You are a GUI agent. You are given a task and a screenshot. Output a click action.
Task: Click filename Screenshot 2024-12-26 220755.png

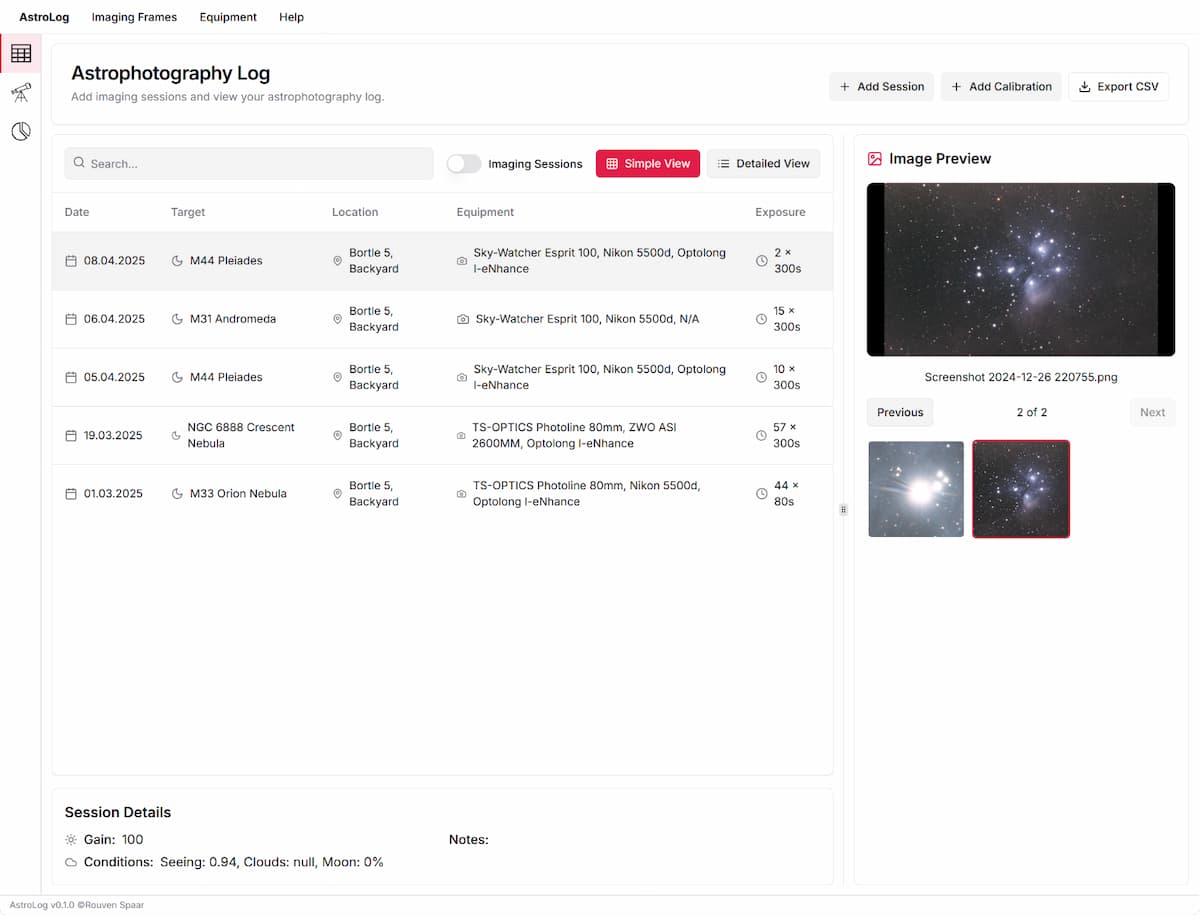click(1021, 377)
